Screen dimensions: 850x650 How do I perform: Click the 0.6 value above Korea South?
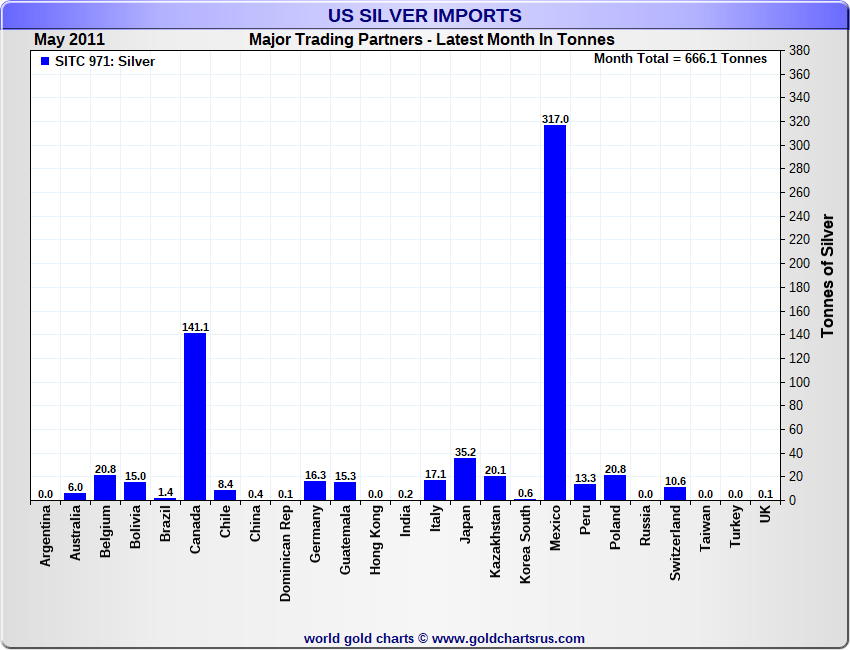[525, 493]
